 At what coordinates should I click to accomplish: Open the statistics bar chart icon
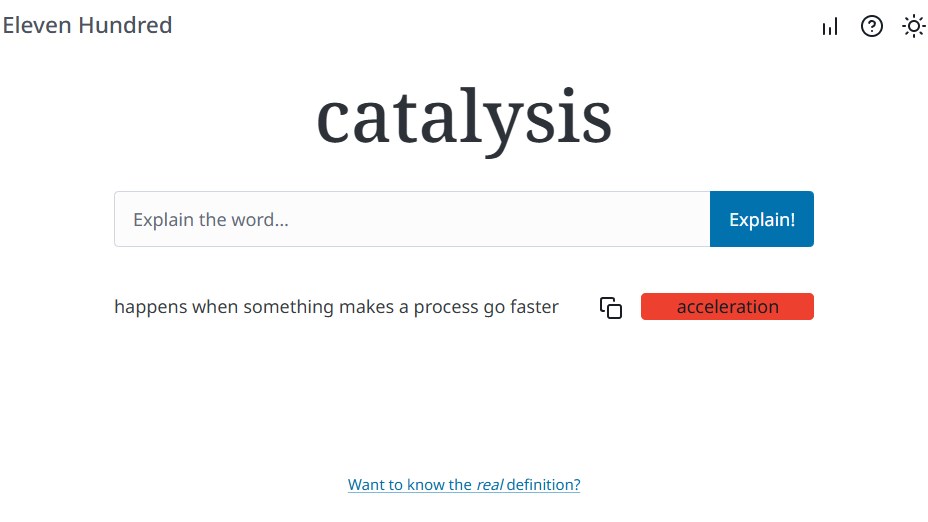(x=829, y=27)
